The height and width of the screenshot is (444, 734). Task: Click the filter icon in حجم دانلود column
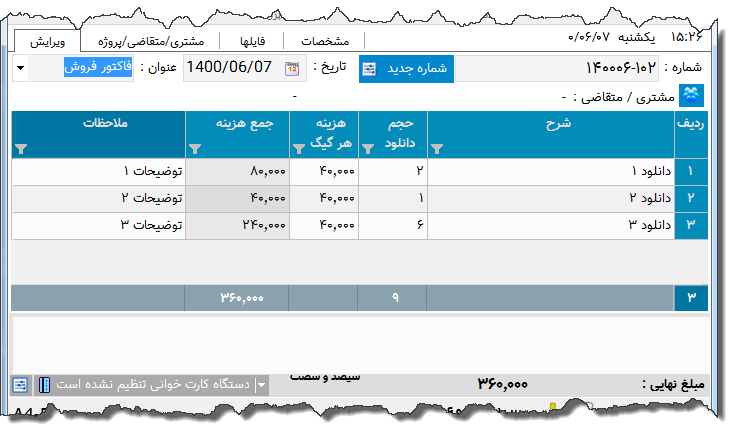[366, 147]
